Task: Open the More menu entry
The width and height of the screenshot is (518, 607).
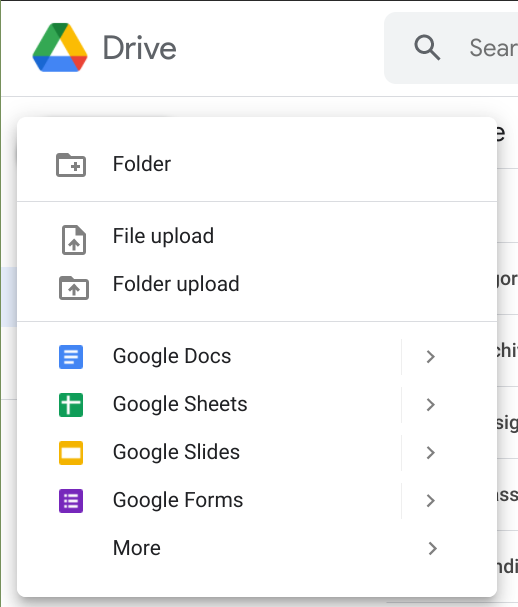Action: coord(257,548)
